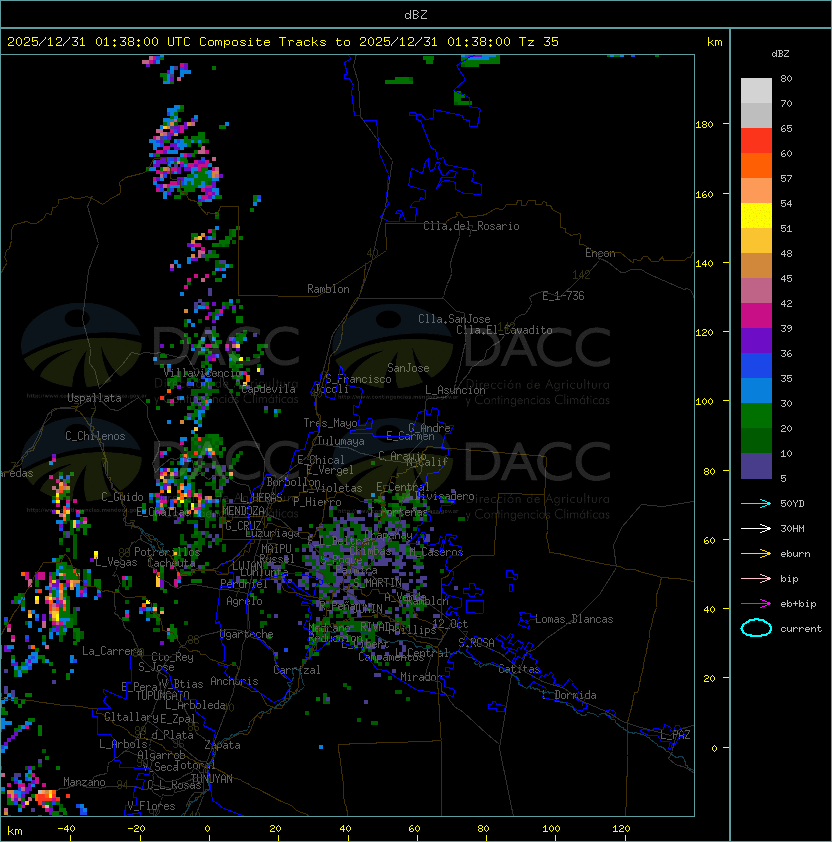
Task: Click the Clla.SanJose place label
Action: point(454,319)
